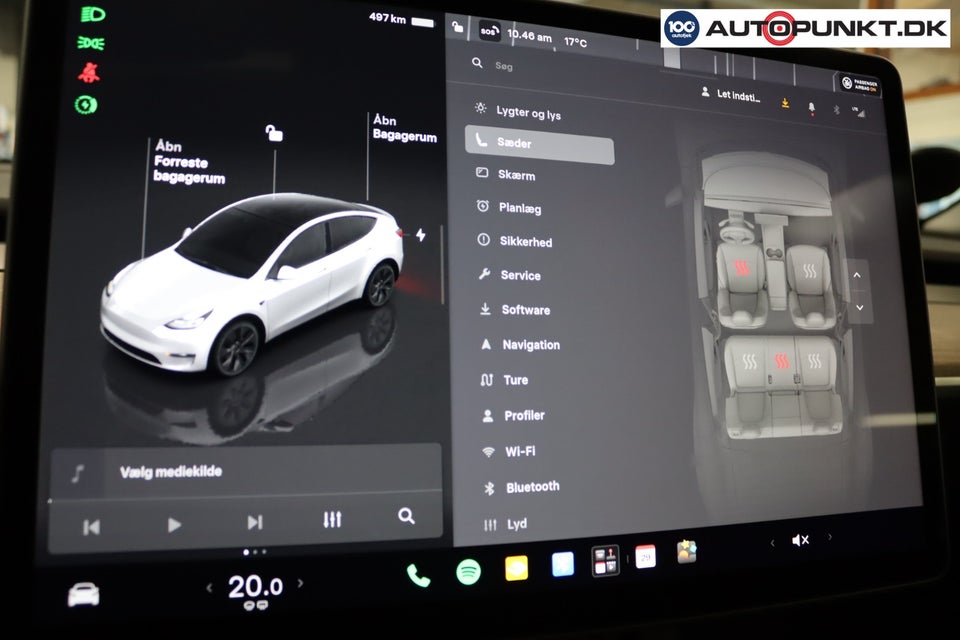Image resolution: width=960 pixels, height=640 pixels.
Task: Select Vælg mediekilde media source
Action: pos(171,472)
